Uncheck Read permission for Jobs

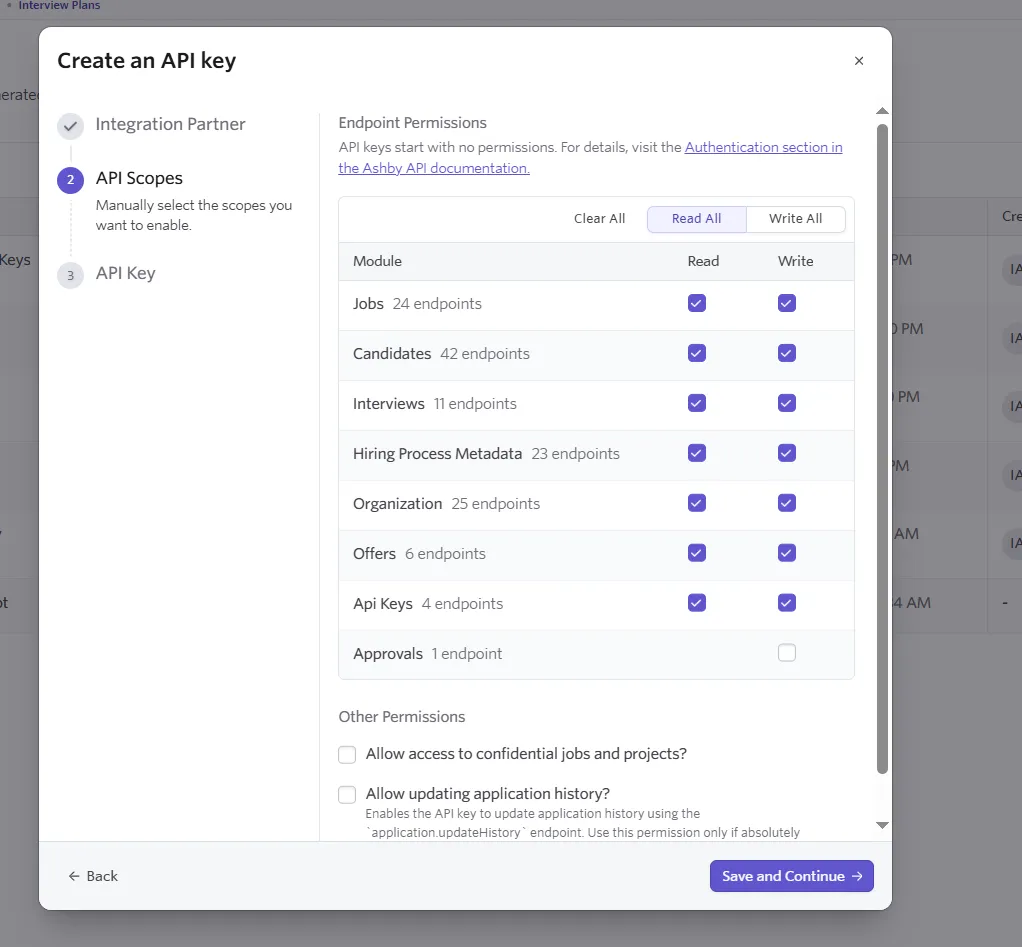coord(697,303)
